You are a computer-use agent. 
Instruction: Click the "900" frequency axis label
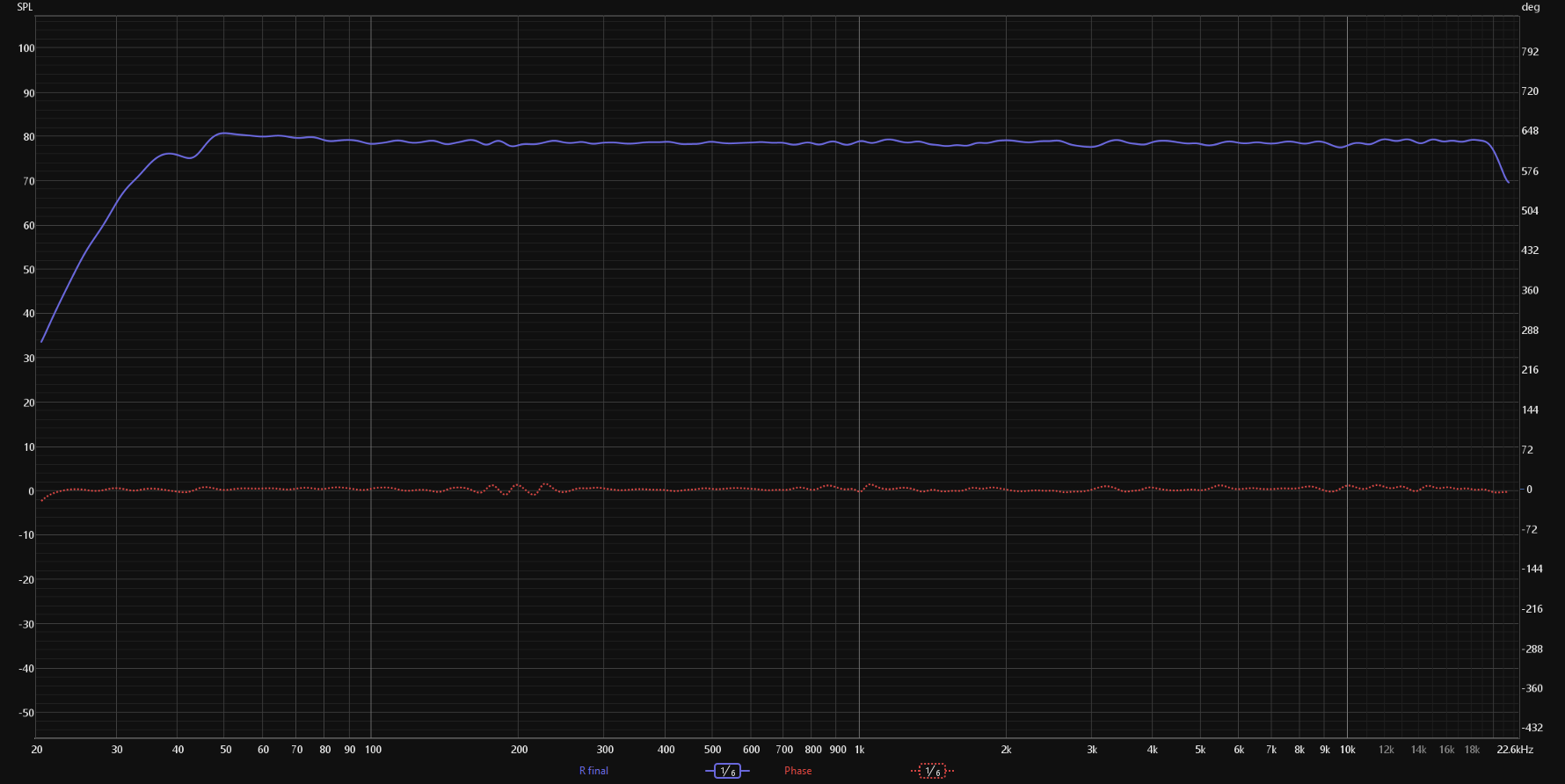(x=838, y=750)
